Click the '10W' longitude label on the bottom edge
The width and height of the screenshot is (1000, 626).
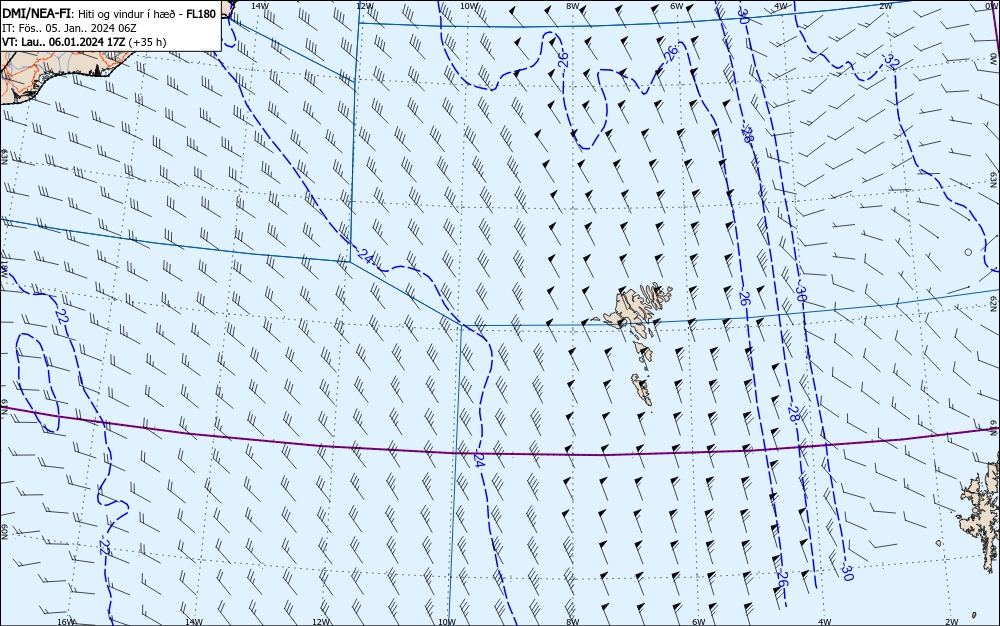(x=447, y=622)
